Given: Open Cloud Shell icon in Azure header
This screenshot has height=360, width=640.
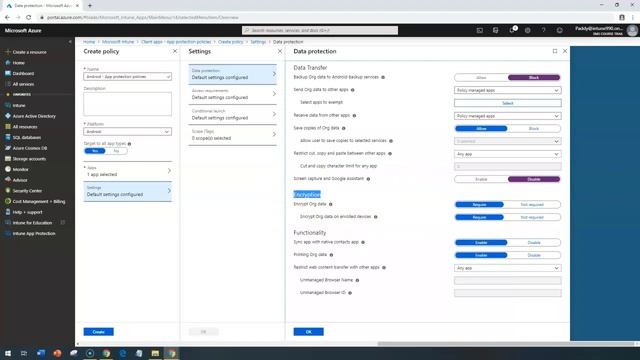Looking at the screenshot, I should pos(480,30).
